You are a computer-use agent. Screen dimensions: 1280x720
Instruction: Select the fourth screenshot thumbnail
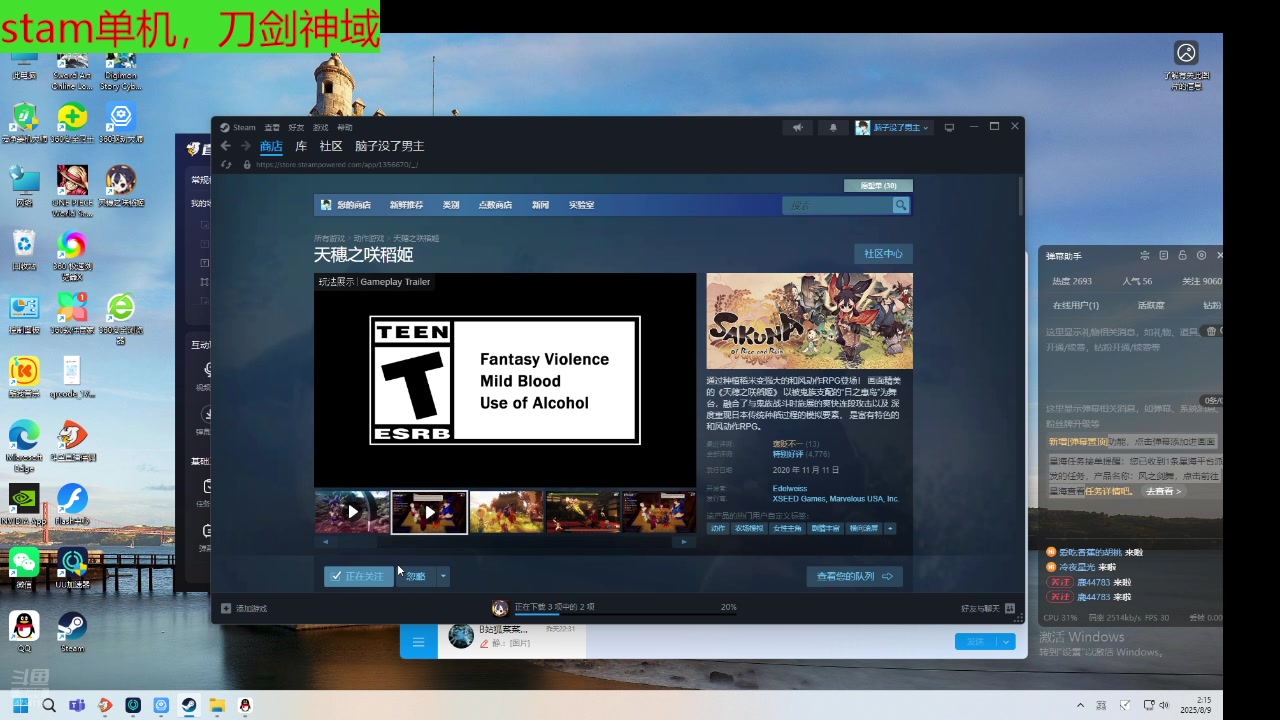pyautogui.click(x=583, y=512)
